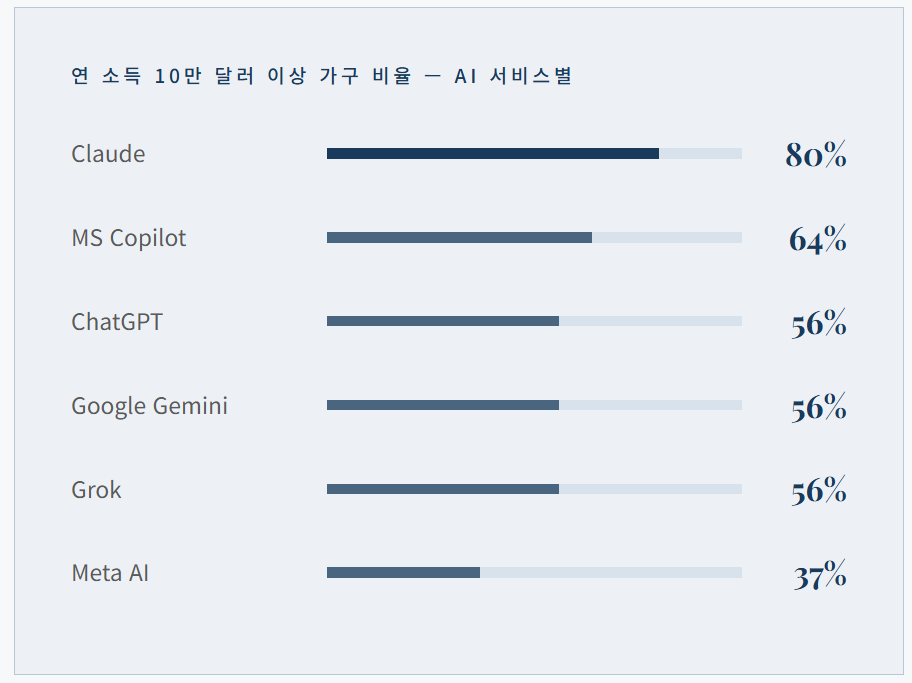Select the filled Grok progress bar
This screenshot has width=912, height=683.
442,490
